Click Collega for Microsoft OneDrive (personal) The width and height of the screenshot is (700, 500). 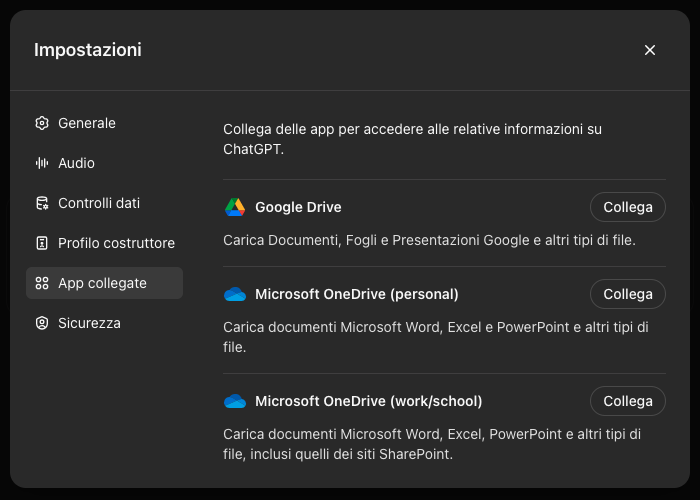pyautogui.click(x=628, y=294)
